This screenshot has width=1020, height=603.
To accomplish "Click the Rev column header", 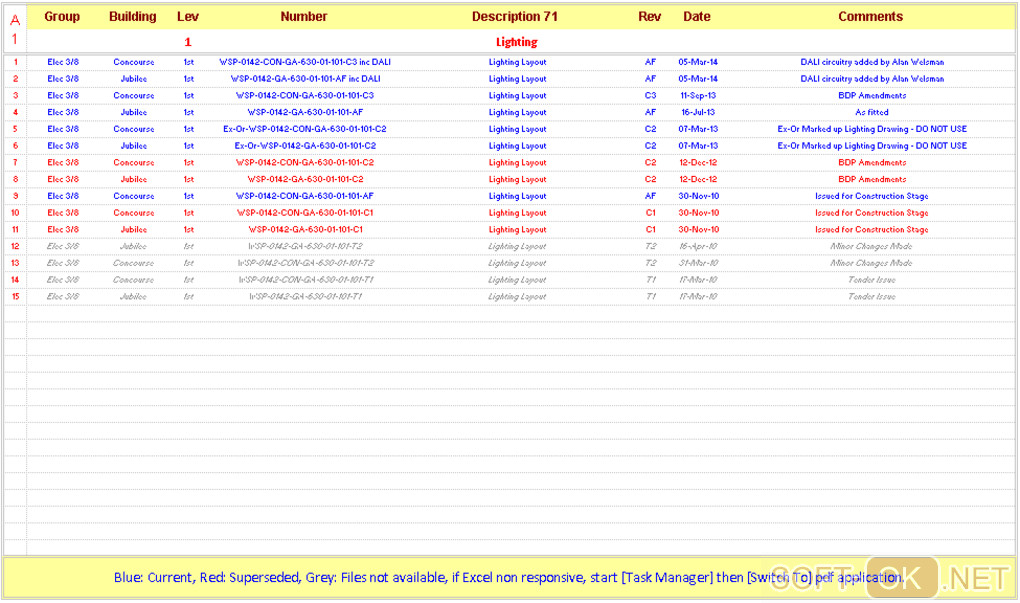I will (x=649, y=17).
